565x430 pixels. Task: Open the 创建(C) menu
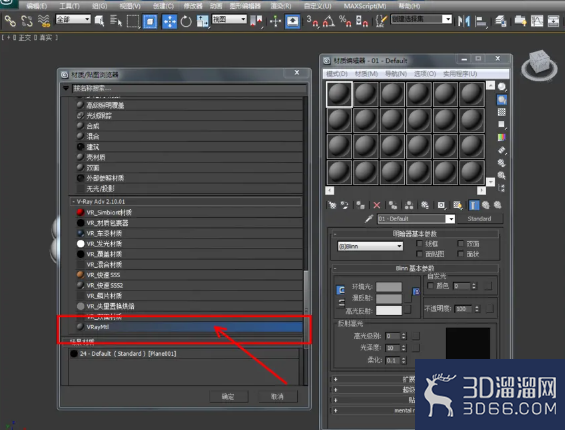pyautogui.click(x=163, y=6)
